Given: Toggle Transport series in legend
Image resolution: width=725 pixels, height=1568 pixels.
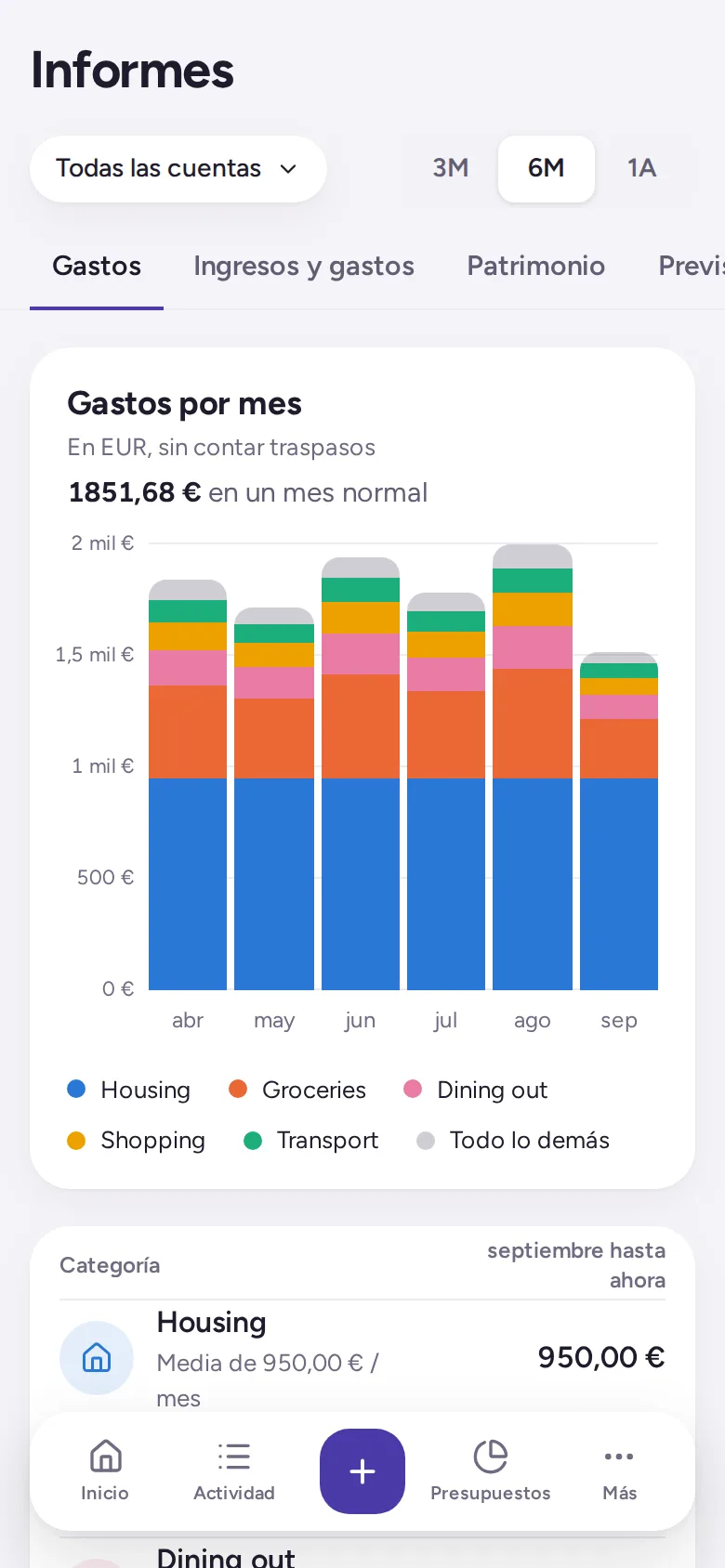Looking at the screenshot, I should pyautogui.click(x=310, y=1140).
